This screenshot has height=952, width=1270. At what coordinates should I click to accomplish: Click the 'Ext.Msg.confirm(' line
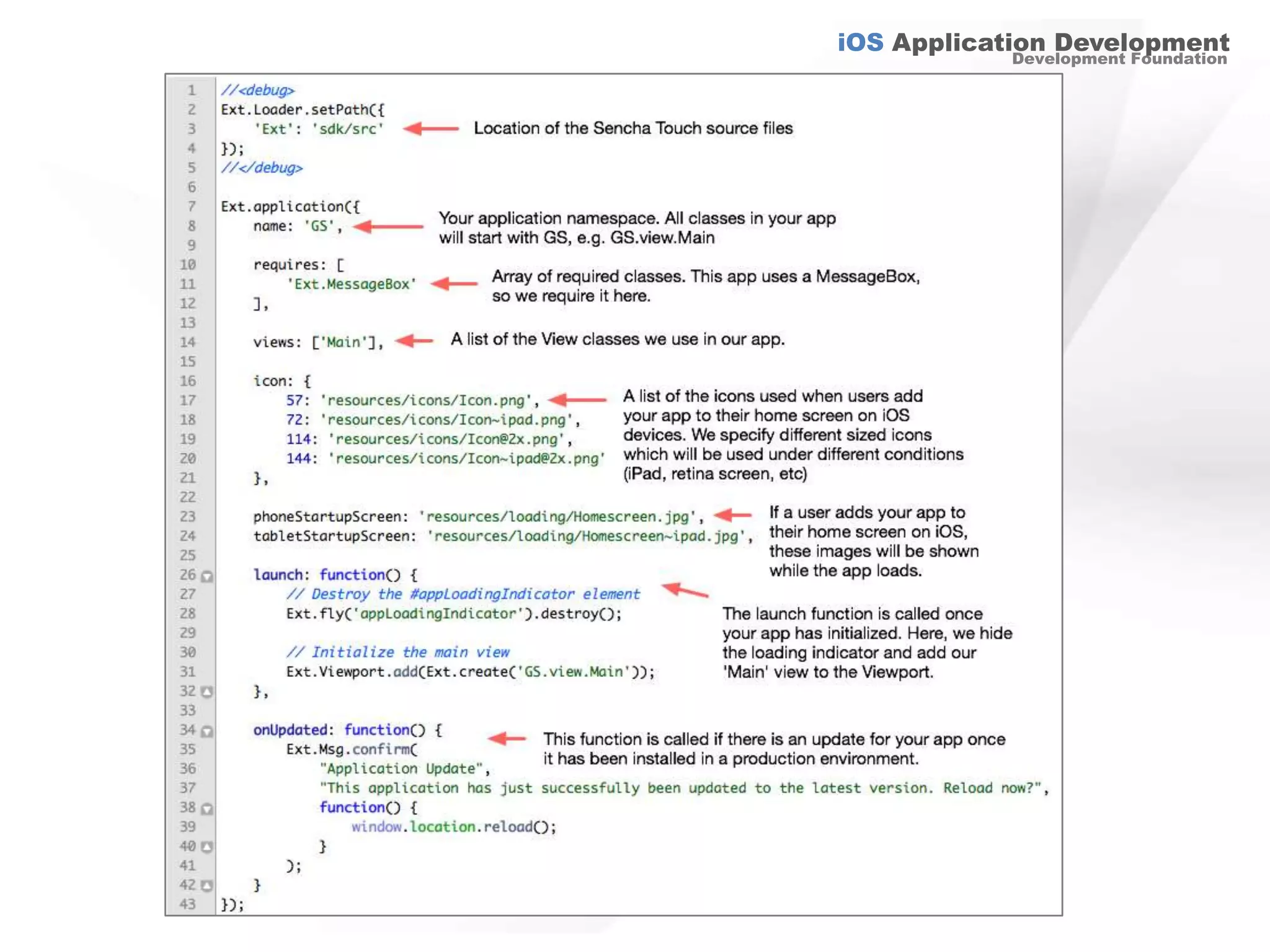(x=352, y=749)
